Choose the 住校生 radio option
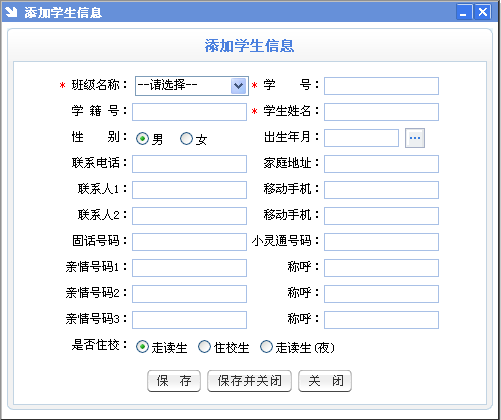501x420 pixels. pos(204,347)
